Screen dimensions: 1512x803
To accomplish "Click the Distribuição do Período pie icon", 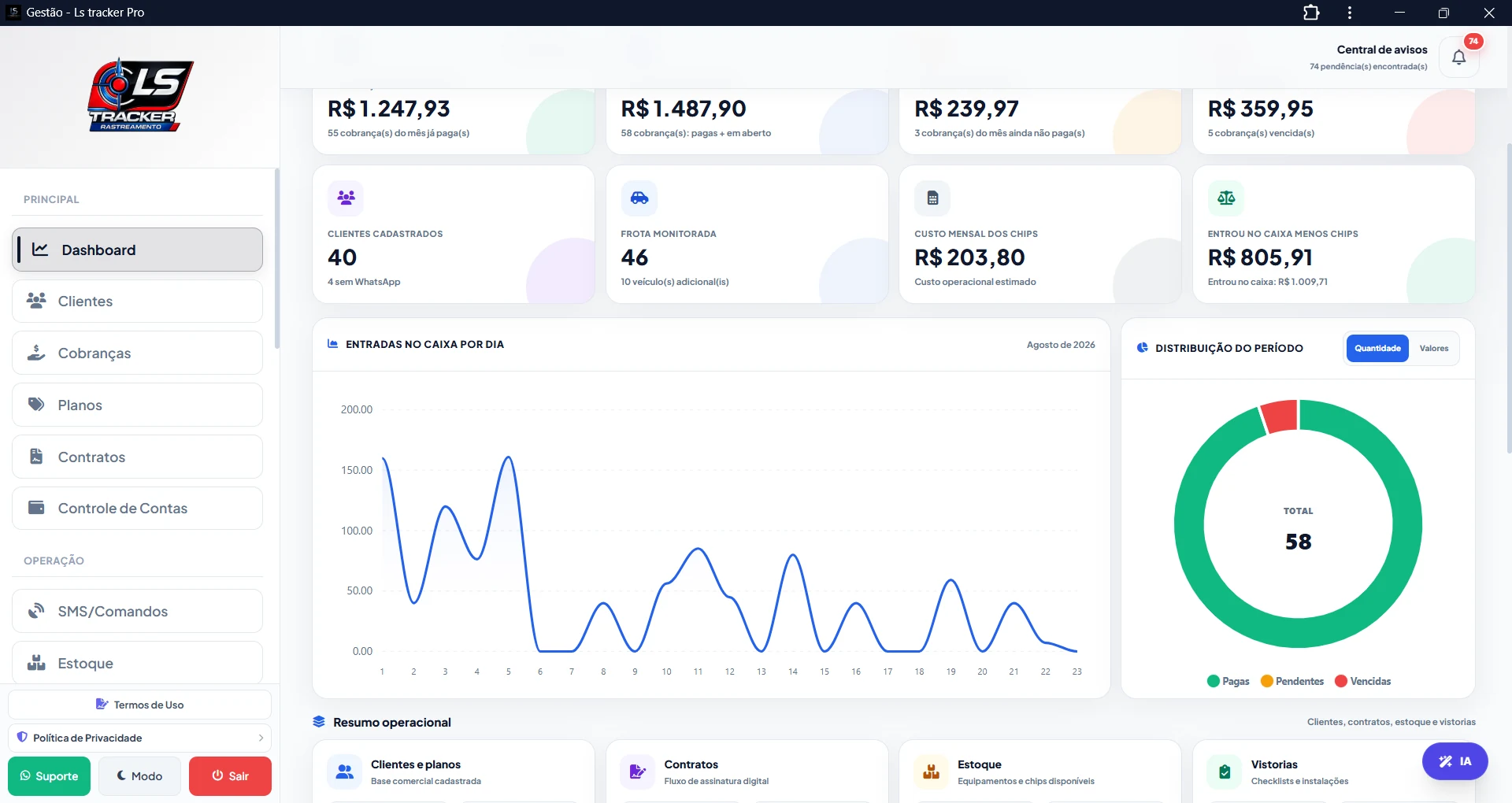I will [1143, 348].
